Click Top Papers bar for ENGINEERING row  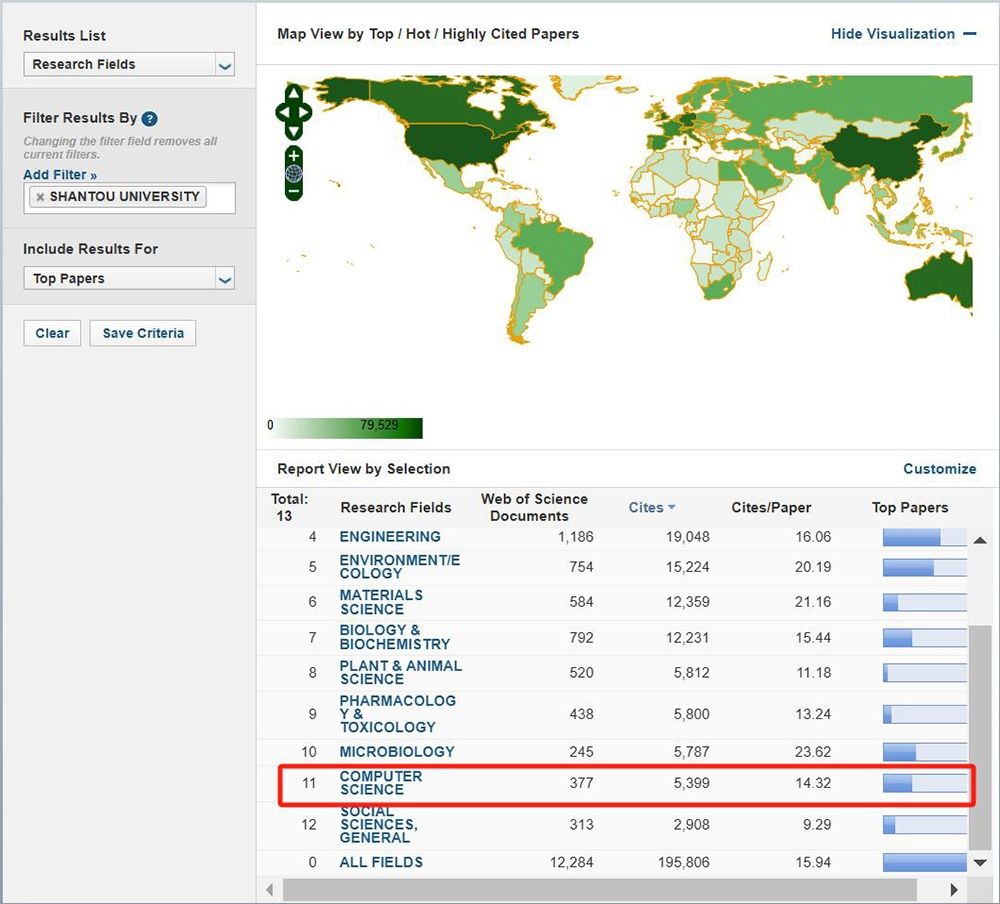click(924, 537)
